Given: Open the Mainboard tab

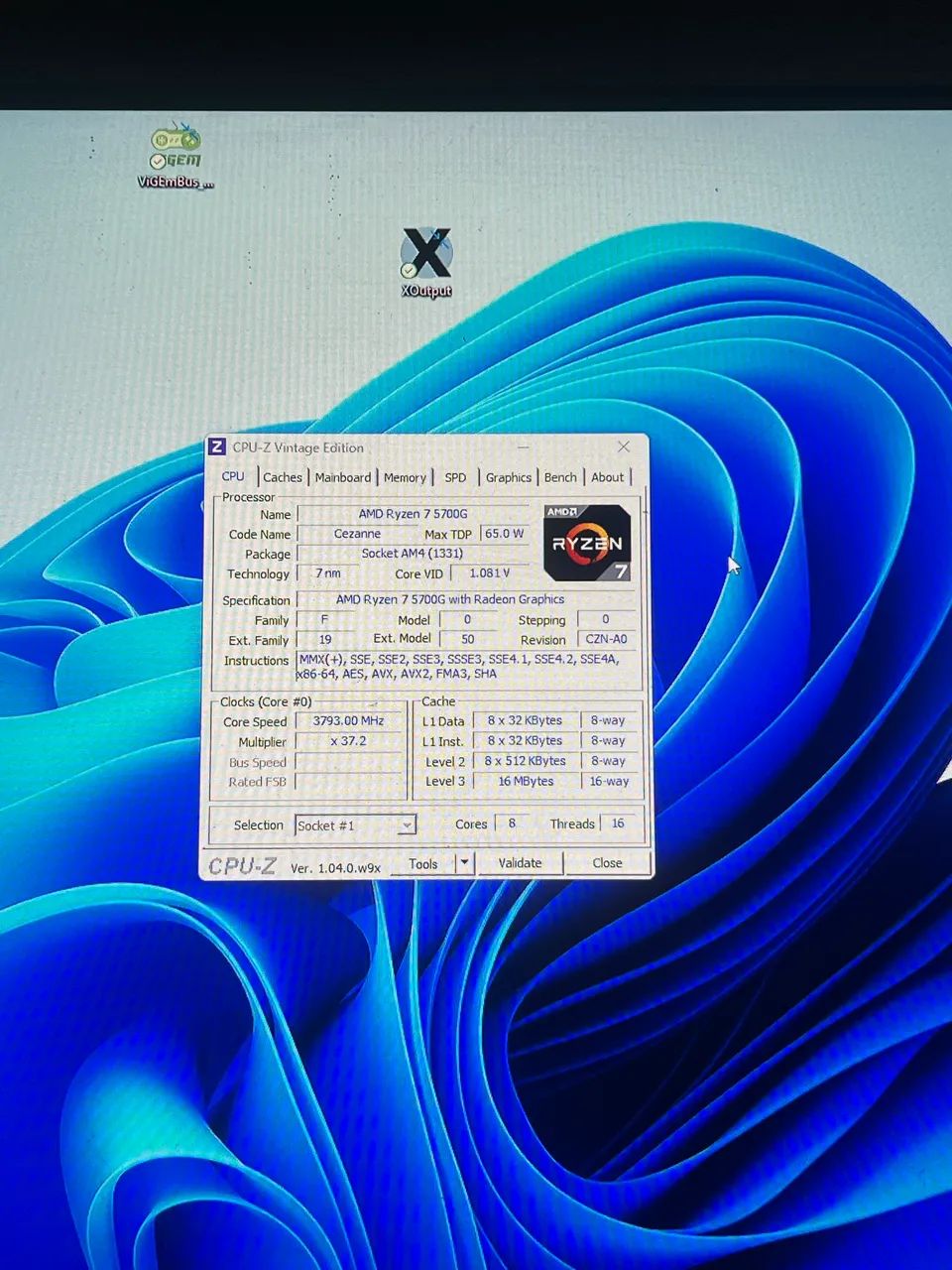Looking at the screenshot, I should [343, 477].
